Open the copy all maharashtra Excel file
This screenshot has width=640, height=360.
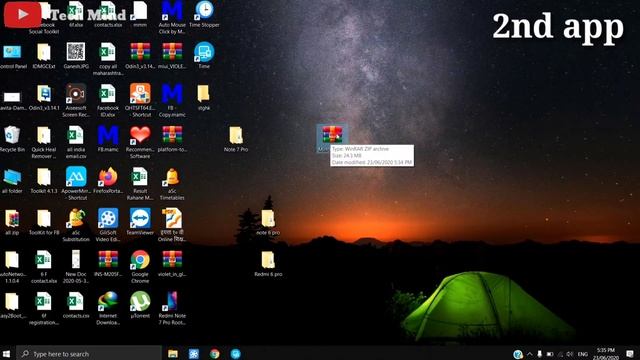[108, 59]
